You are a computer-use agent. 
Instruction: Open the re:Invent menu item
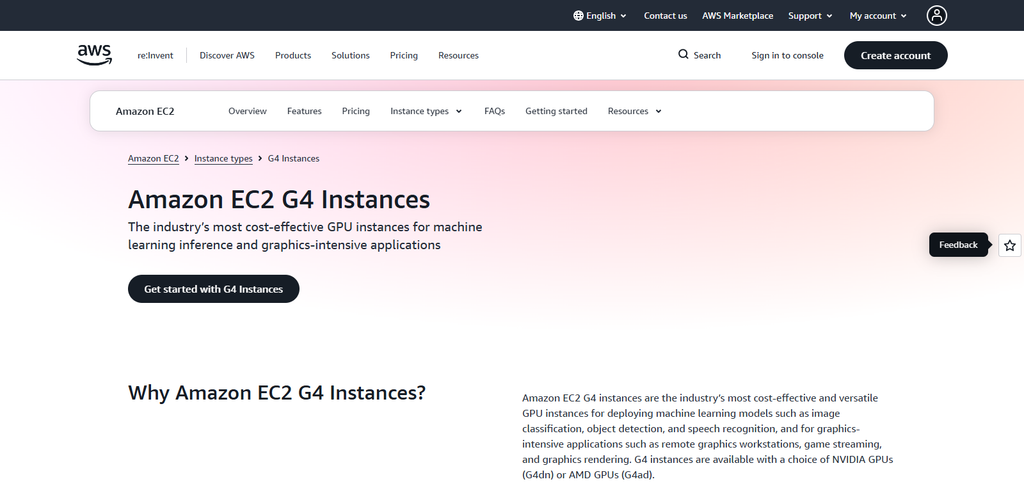coord(155,56)
